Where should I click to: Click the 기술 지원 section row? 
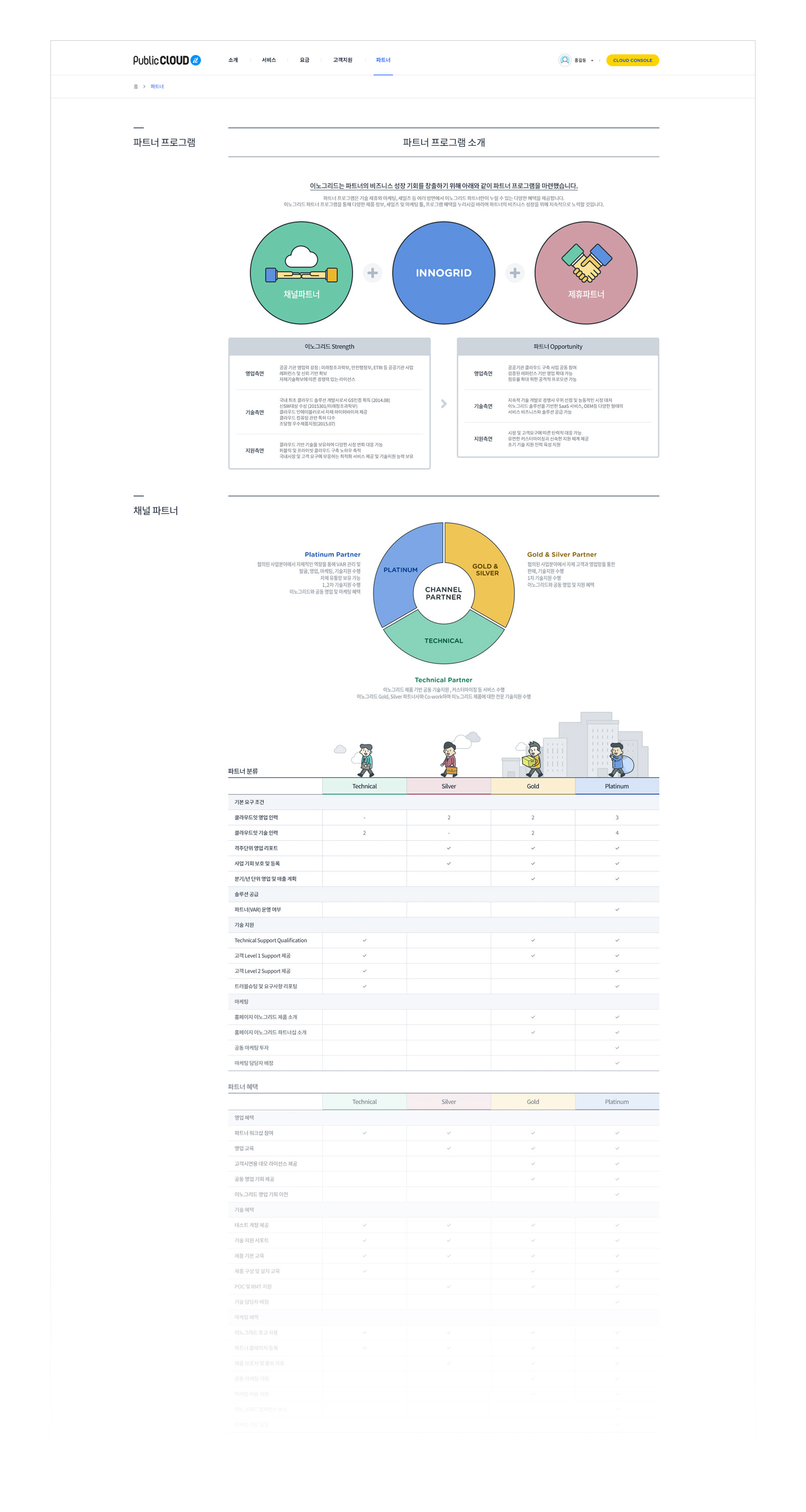(443, 924)
